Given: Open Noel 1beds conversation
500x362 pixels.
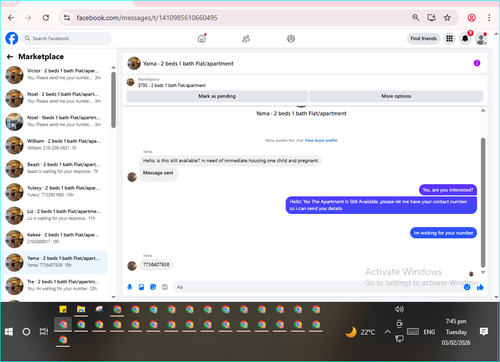Looking at the screenshot, I should pyautogui.click(x=55, y=121).
